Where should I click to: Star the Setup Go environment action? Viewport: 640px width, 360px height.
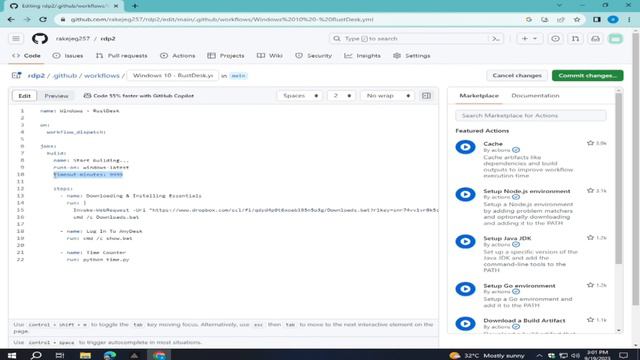coord(590,285)
